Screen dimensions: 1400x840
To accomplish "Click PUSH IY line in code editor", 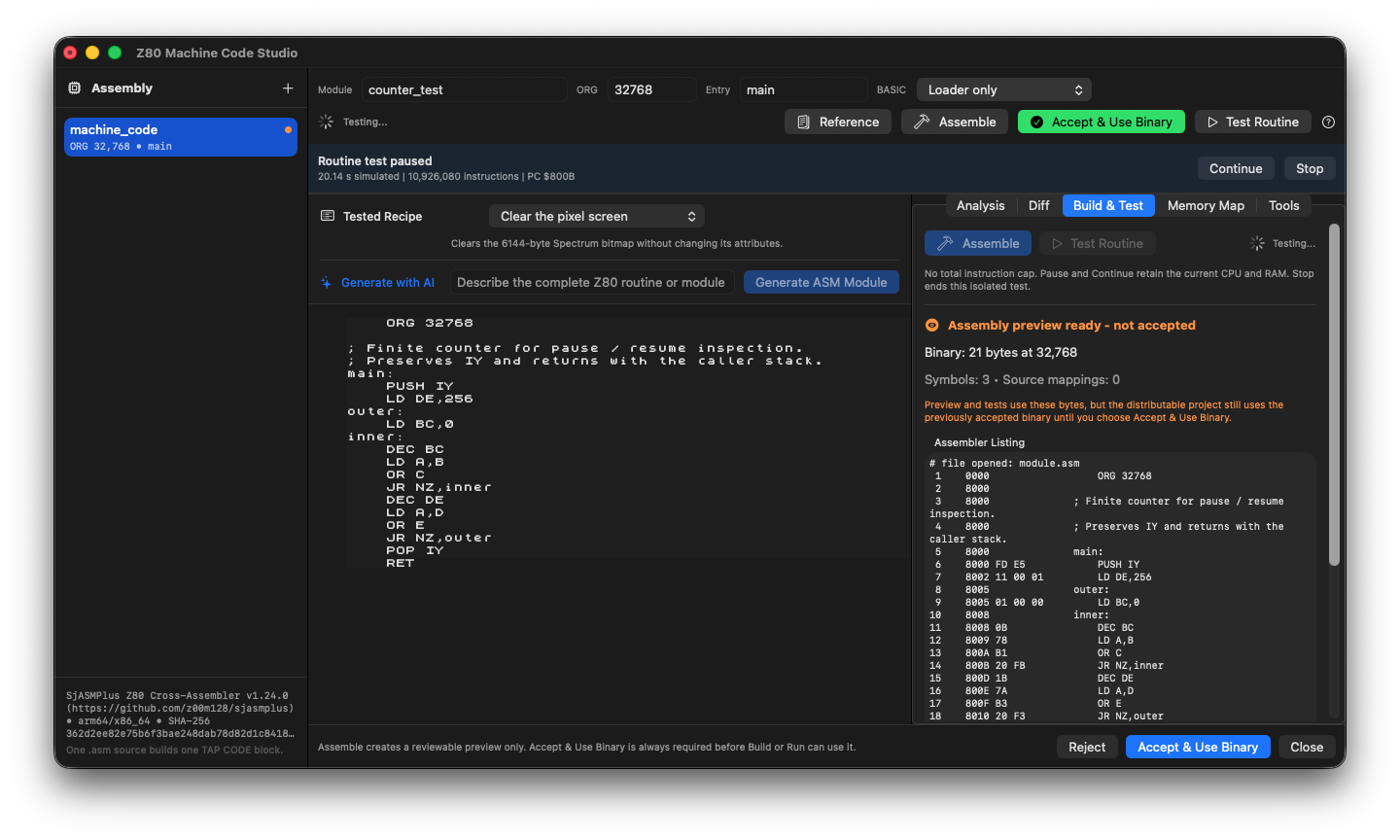I will 420,387.
